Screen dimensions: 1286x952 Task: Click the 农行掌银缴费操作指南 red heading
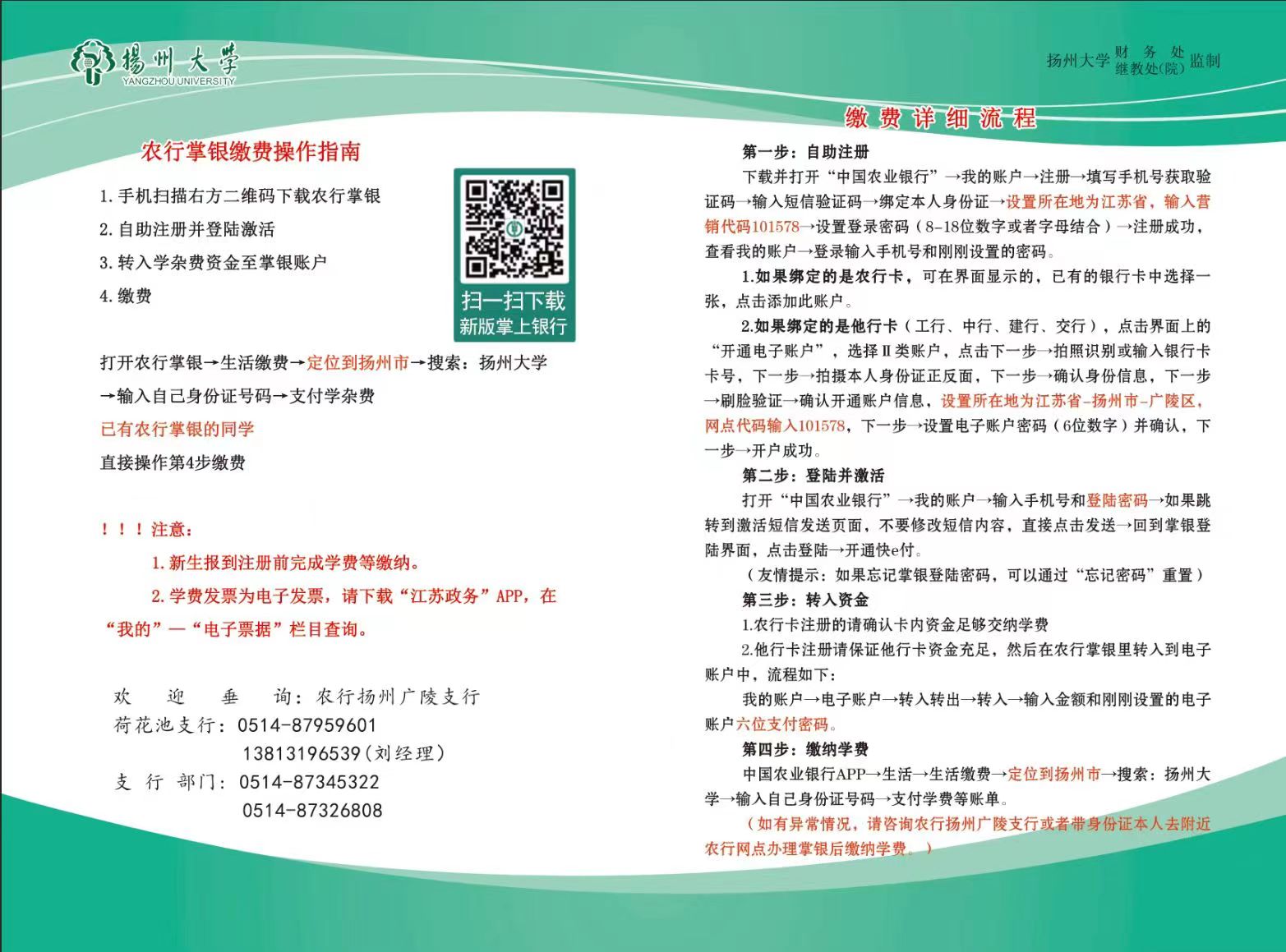click(x=251, y=151)
